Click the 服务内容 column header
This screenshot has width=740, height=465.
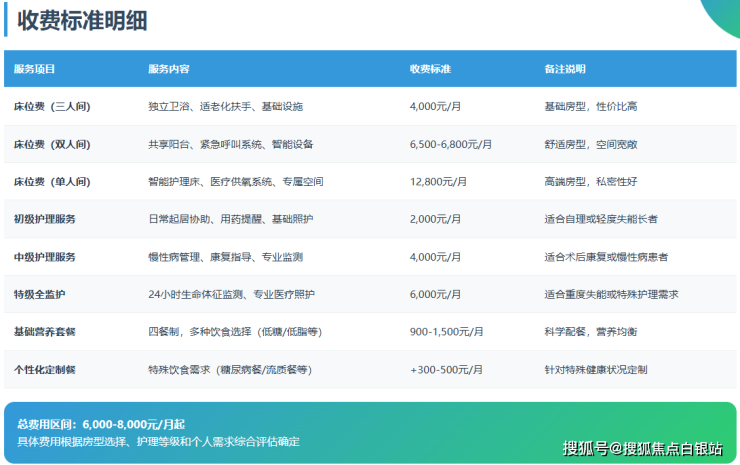(169, 70)
